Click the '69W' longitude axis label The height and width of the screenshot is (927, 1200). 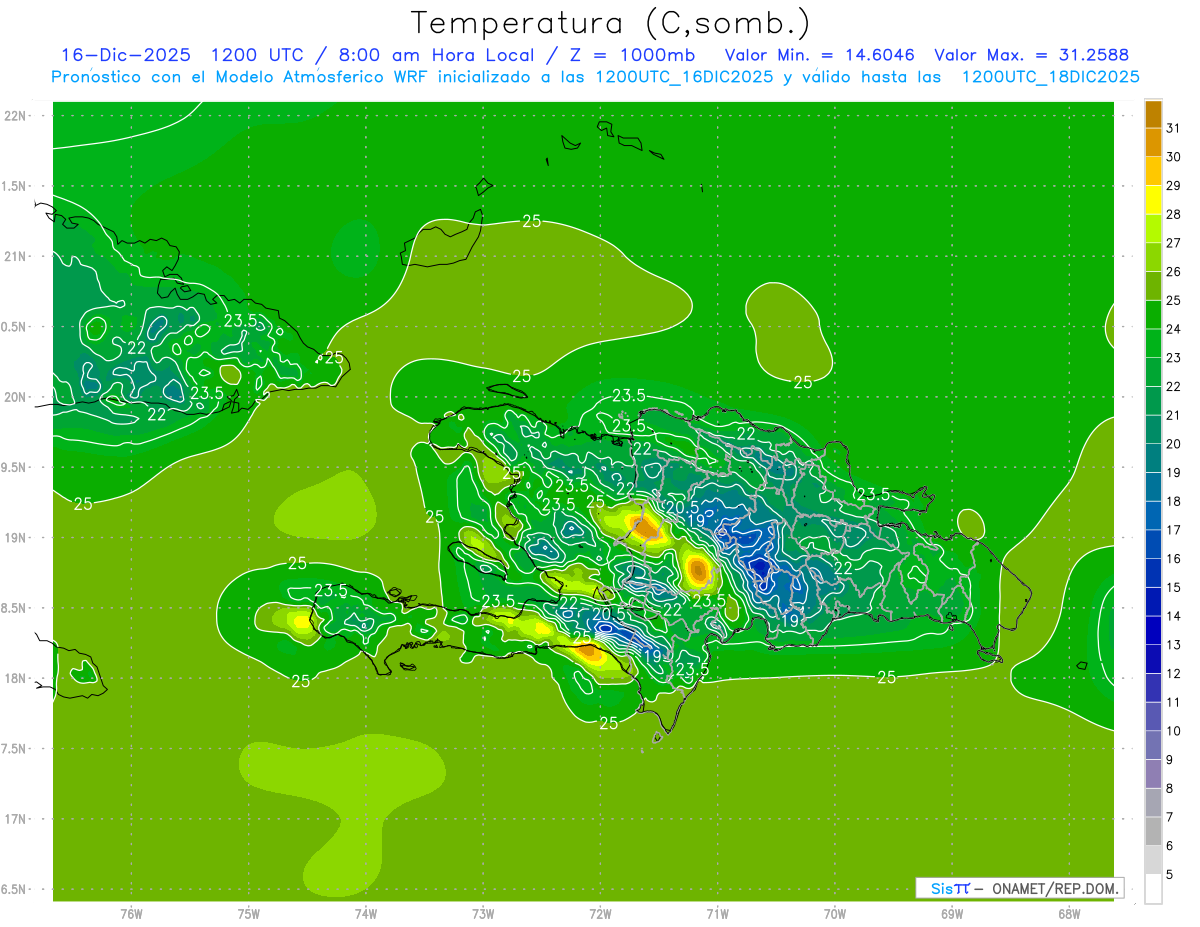[x=952, y=913]
